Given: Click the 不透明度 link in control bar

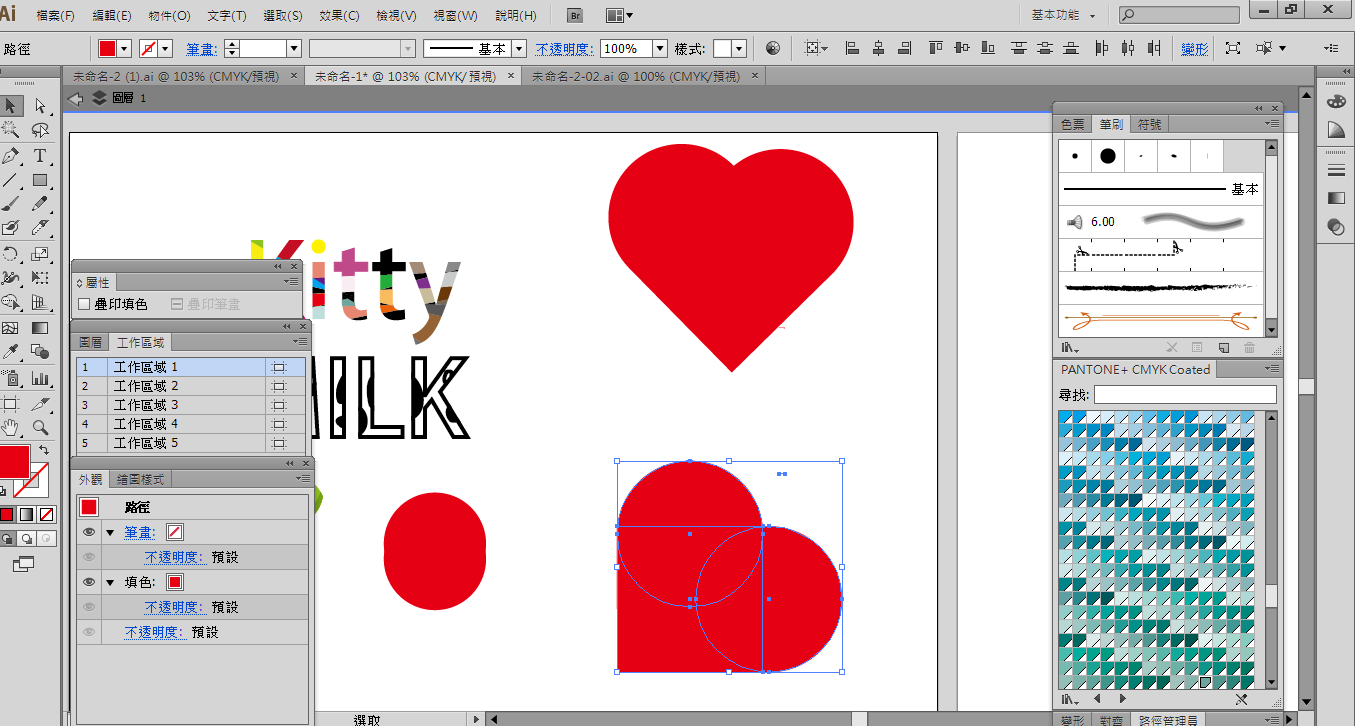Looking at the screenshot, I should 565,48.
